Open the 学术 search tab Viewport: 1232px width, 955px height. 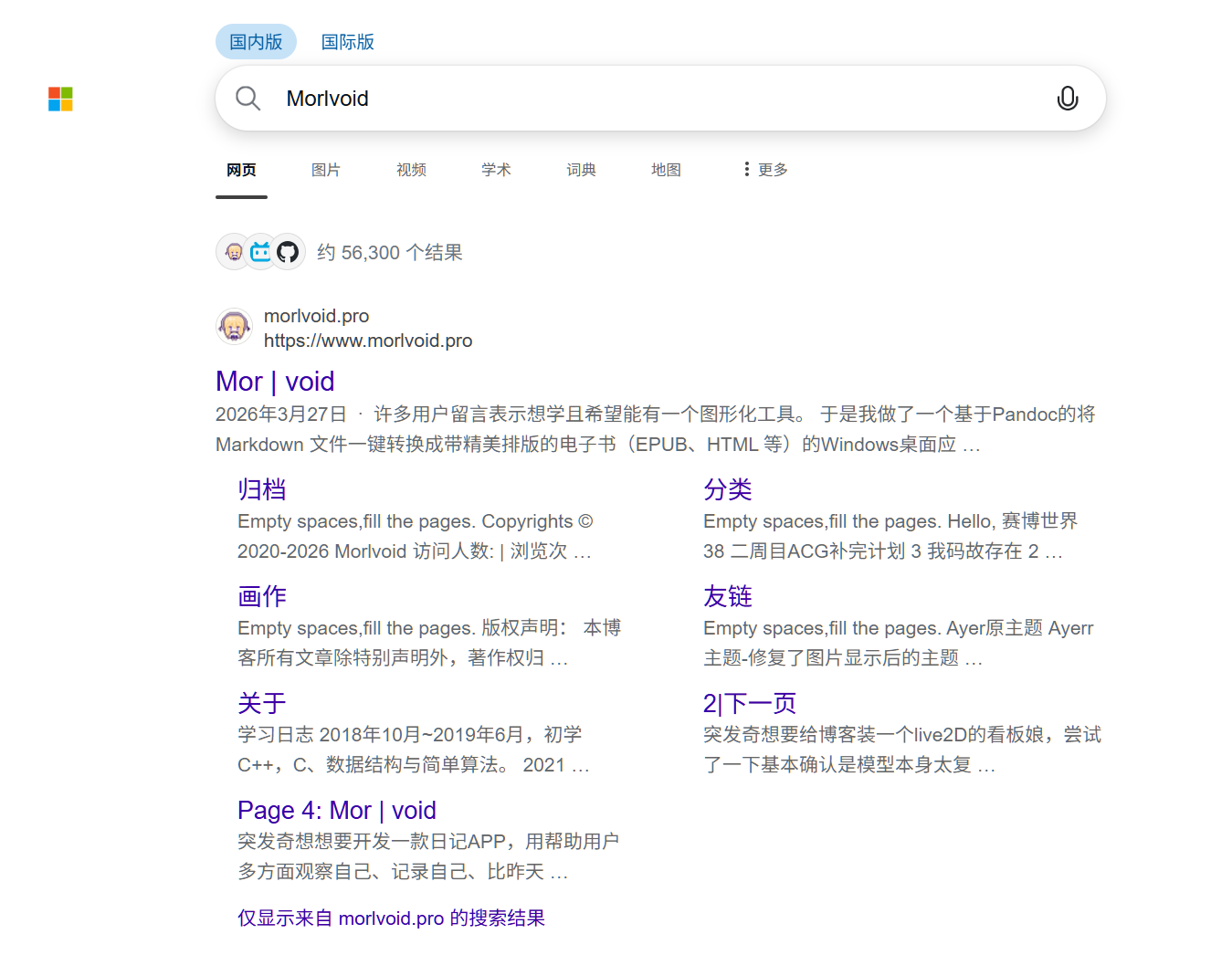(x=496, y=170)
